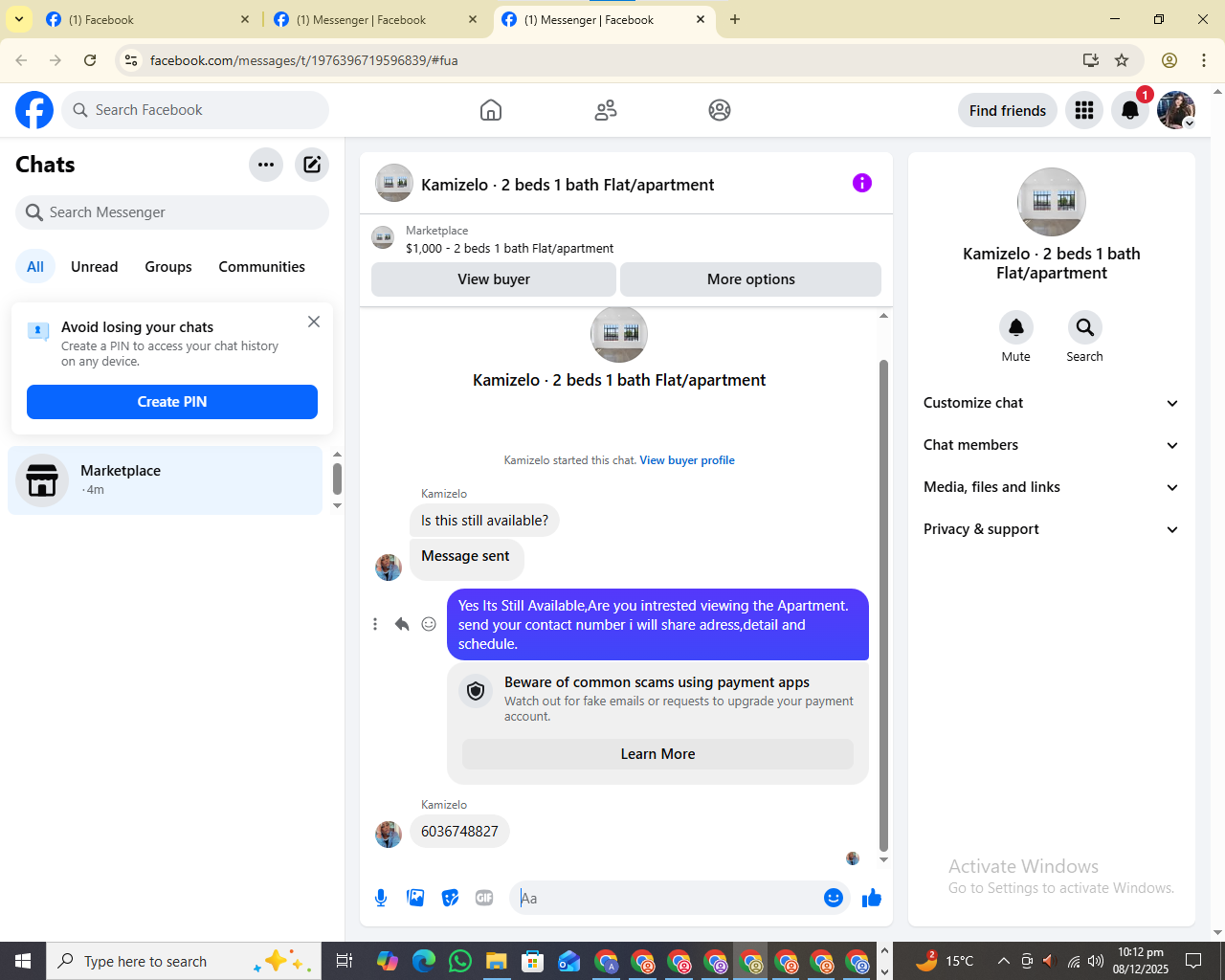Screen dimensions: 1225x980
Task: Click the conversation scrollbar thumb
Action: point(883,605)
